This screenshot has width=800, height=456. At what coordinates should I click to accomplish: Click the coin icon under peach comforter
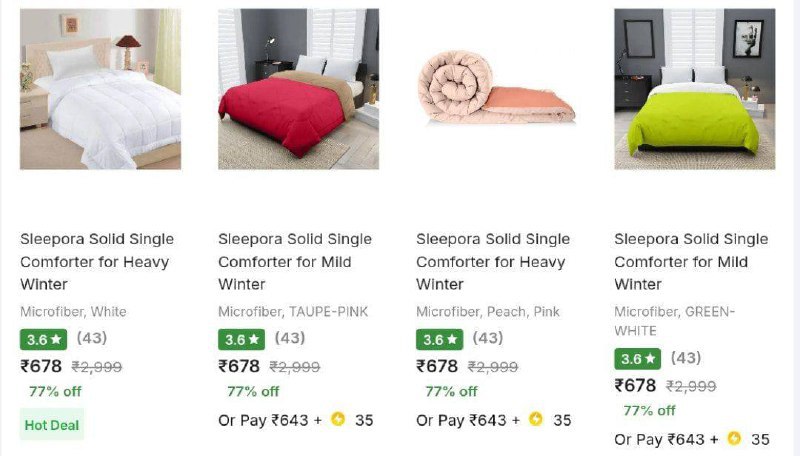[536, 420]
